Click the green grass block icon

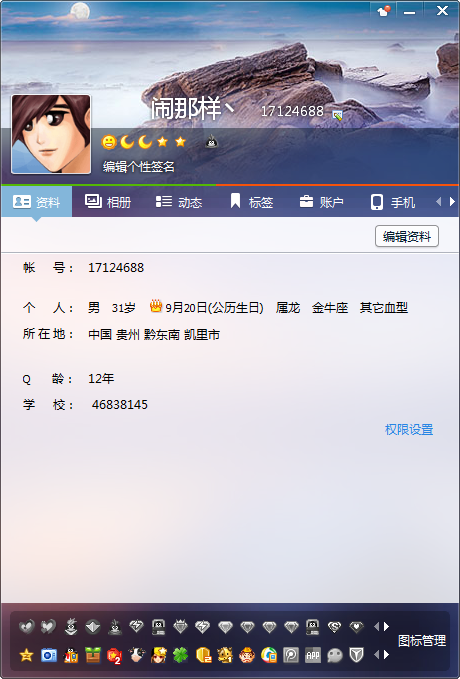point(93,655)
